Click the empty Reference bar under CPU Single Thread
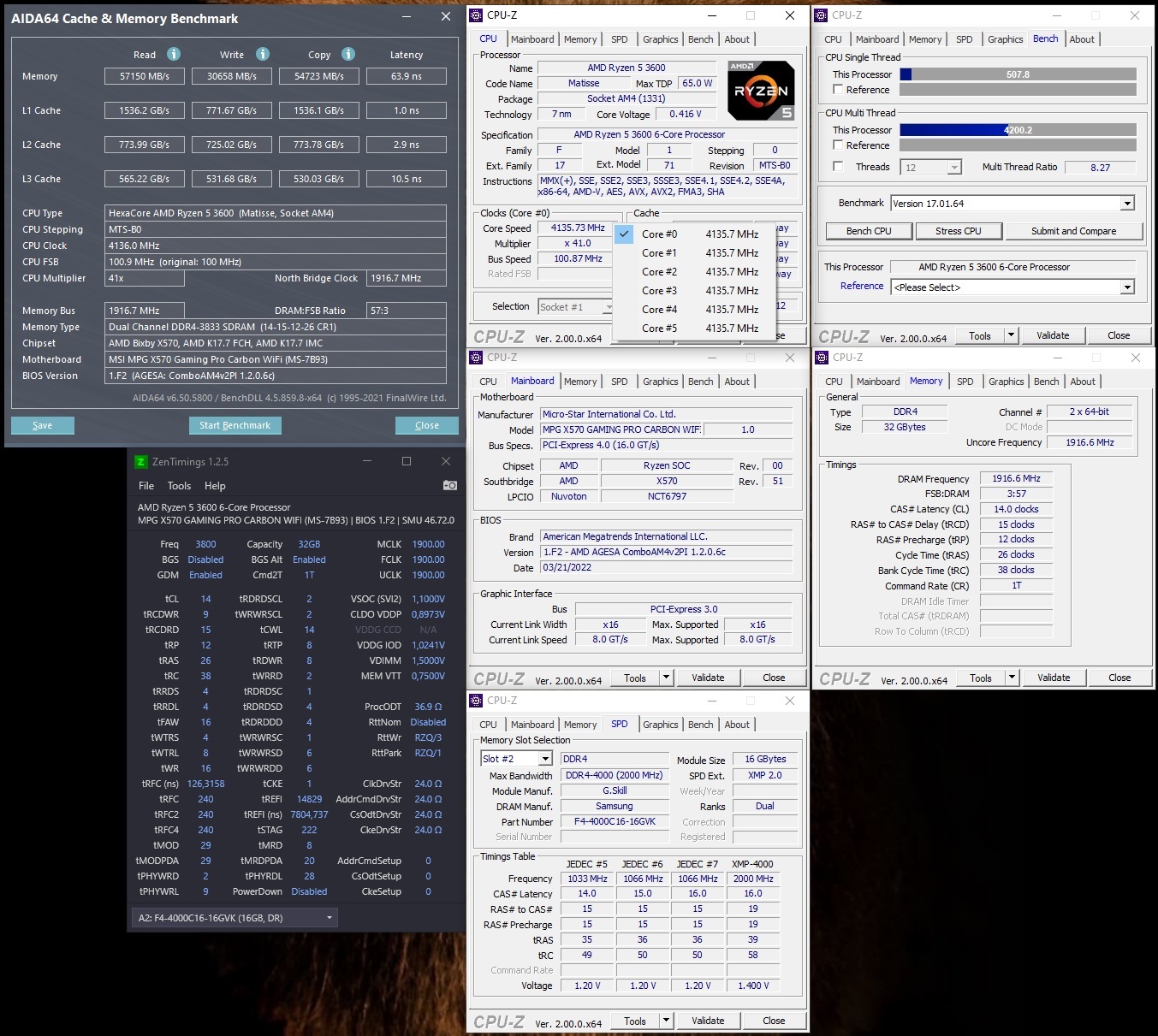Image resolution: width=1158 pixels, height=1036 pixels. (1018, 89)
